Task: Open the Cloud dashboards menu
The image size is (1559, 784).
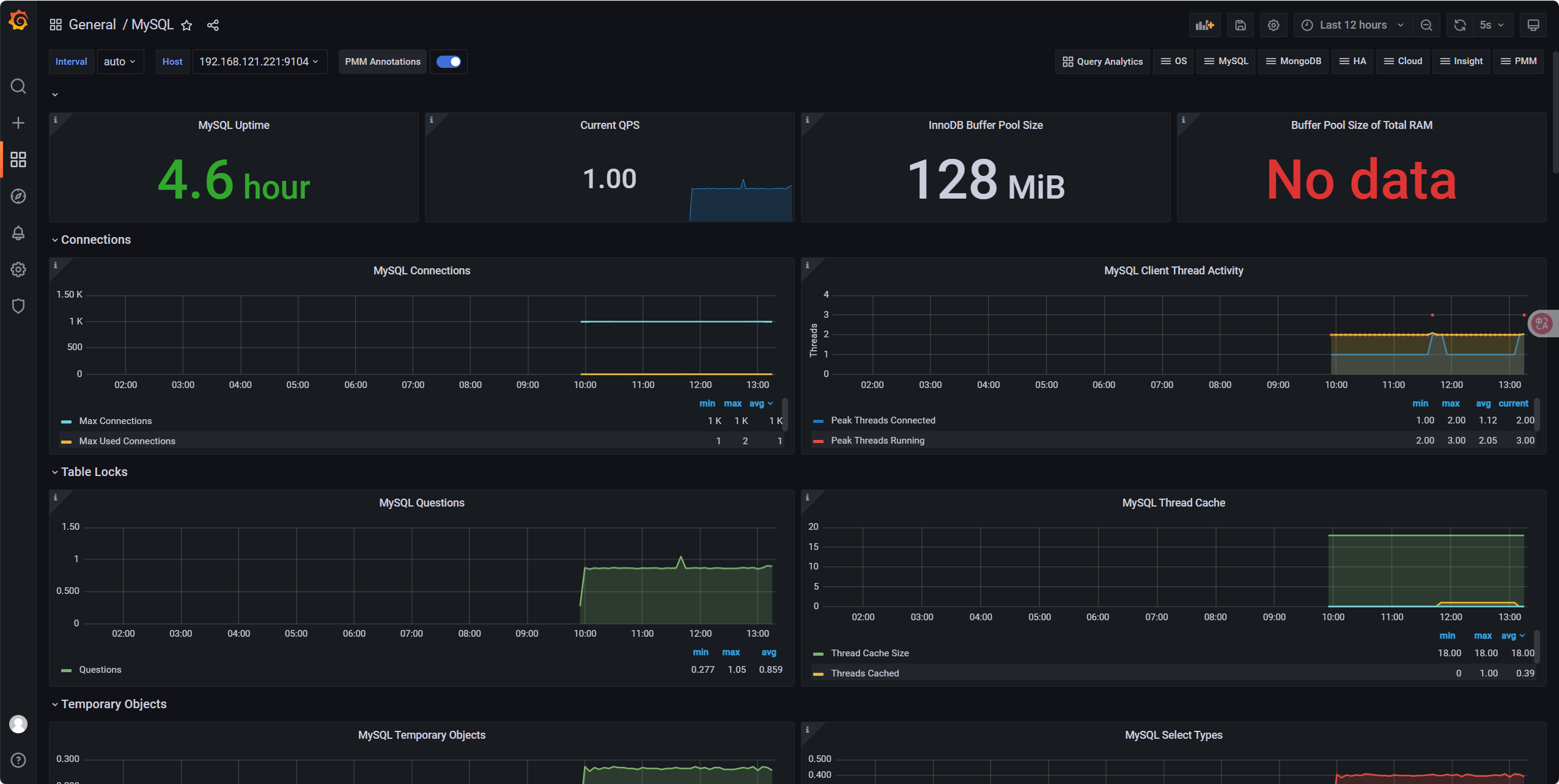Action: (x=1402, y=61)
